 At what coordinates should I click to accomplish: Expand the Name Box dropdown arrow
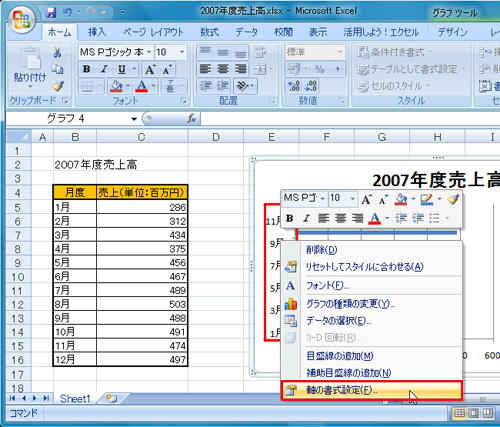click(134, 119)
